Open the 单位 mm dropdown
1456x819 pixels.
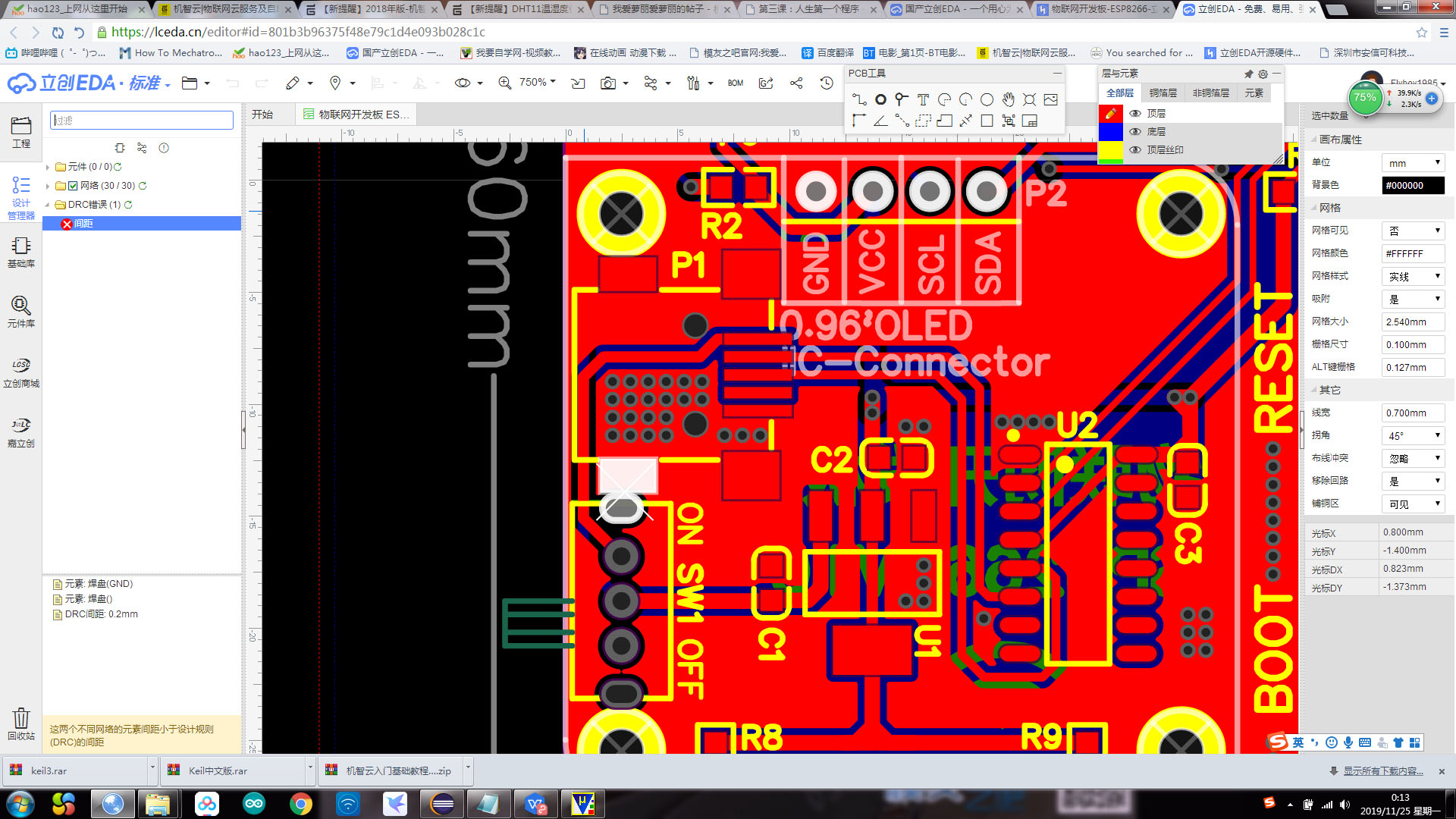(1413, 163)
